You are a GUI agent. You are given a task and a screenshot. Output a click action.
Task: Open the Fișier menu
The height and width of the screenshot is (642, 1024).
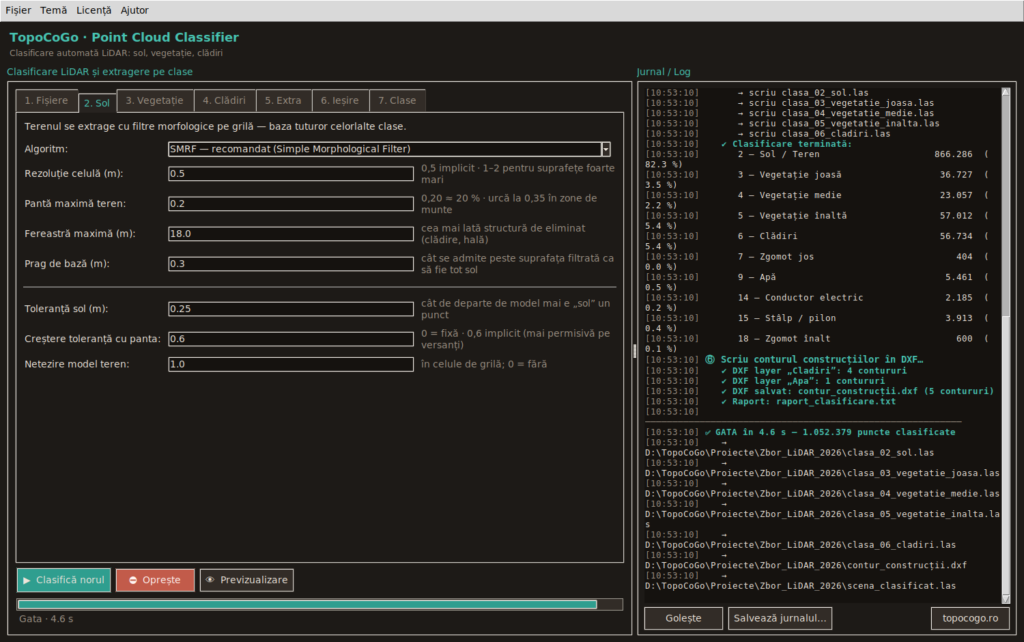18,10
